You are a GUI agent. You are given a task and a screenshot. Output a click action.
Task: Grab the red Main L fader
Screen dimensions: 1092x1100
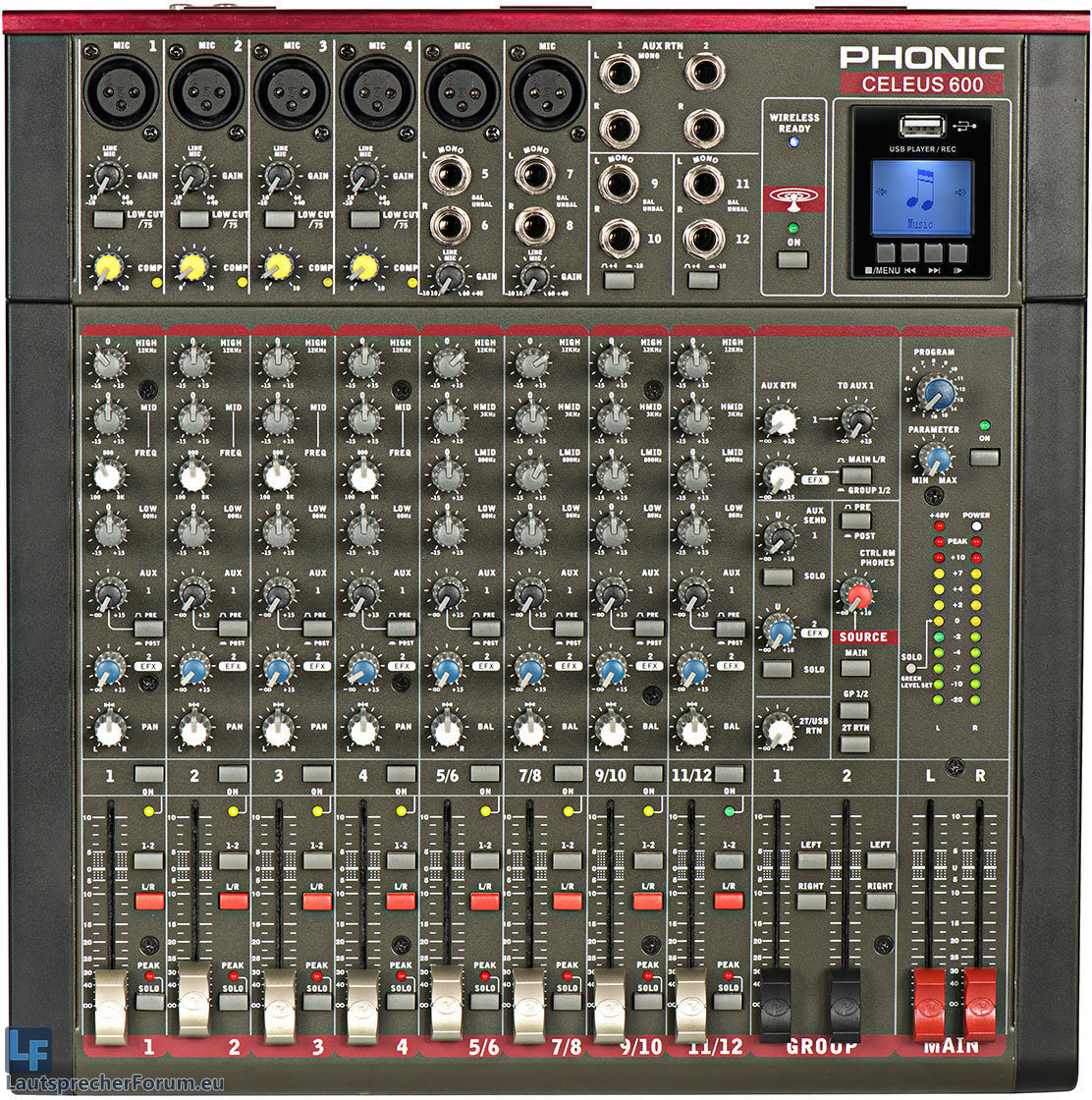(x=929, y=1002)
